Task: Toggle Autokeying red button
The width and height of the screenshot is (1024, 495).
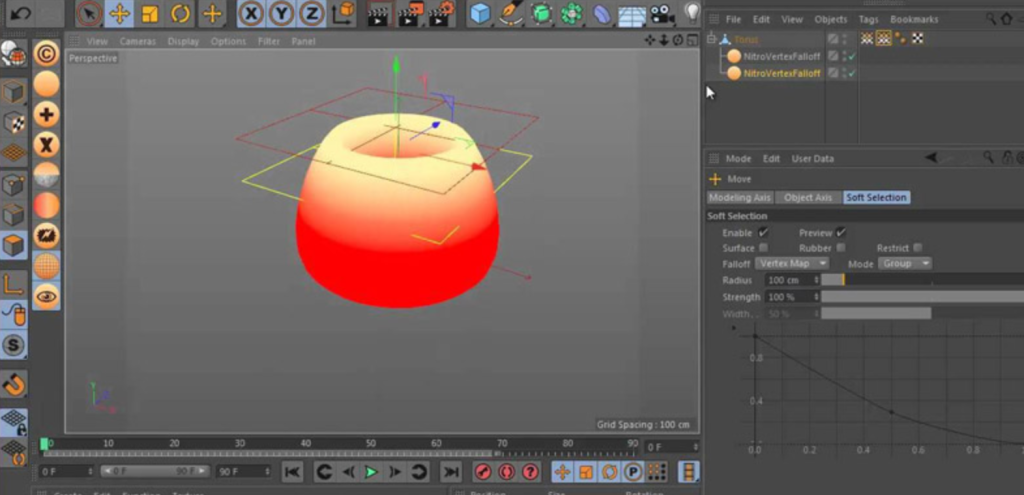Action: (506, 471)
